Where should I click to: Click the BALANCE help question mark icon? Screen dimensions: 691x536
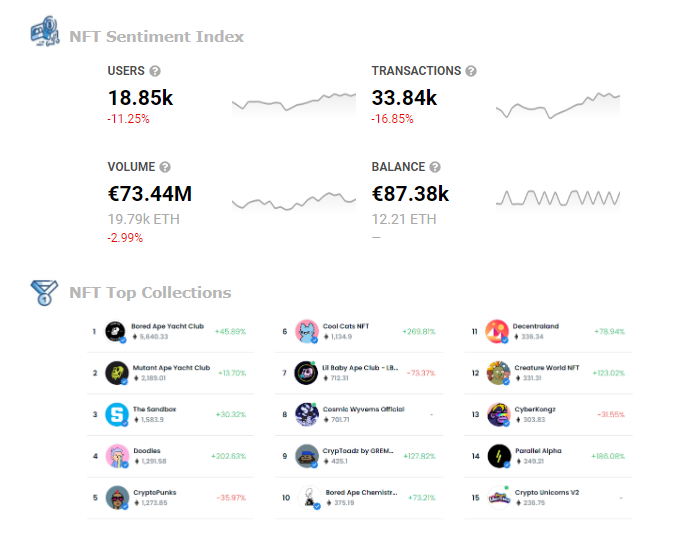435,167
